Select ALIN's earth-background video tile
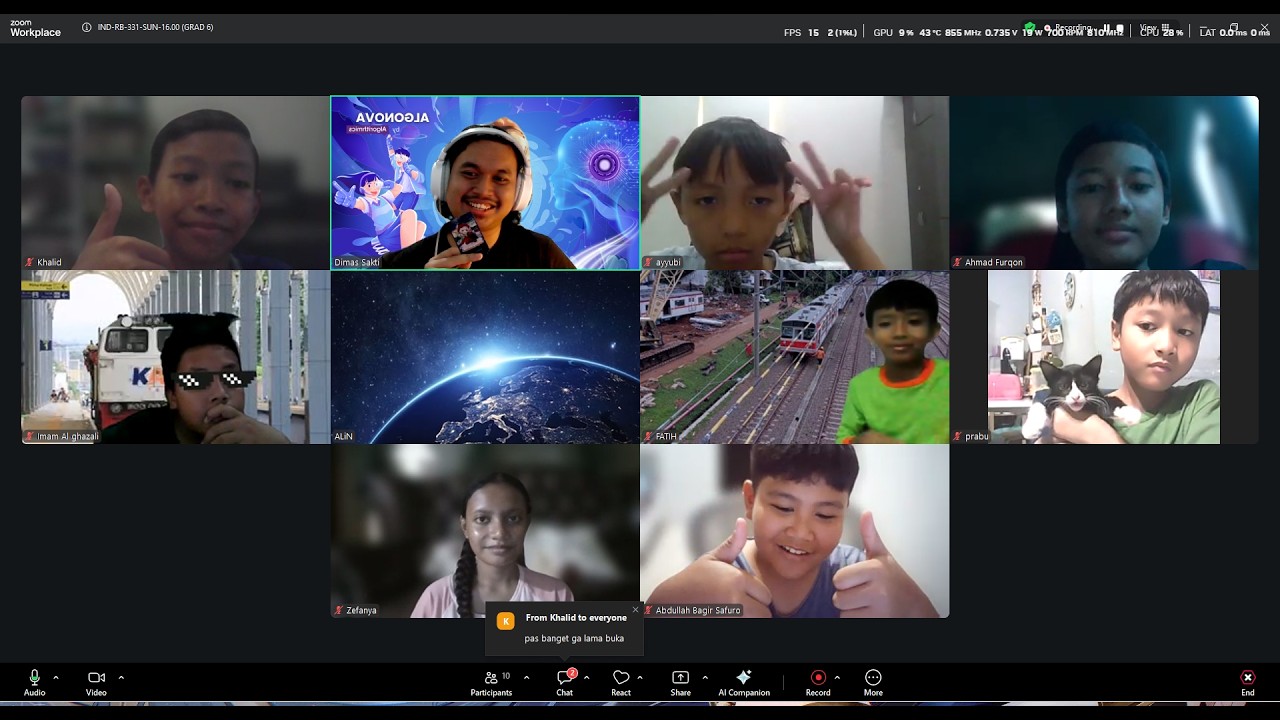 pyautogui.click(x=485, y=357)
